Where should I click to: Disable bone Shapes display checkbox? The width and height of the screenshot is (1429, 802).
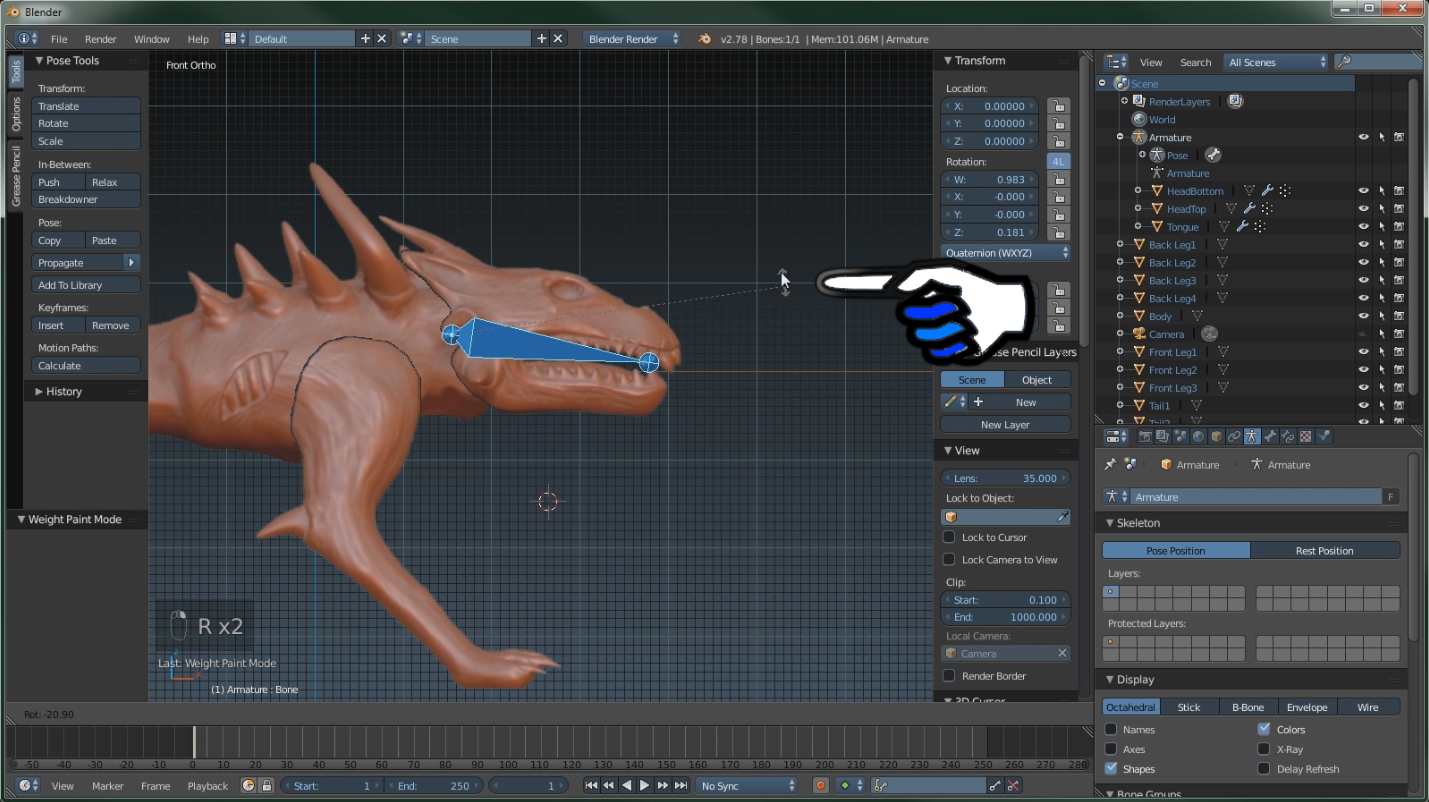pyautogui.click(x=1111, y=769)
